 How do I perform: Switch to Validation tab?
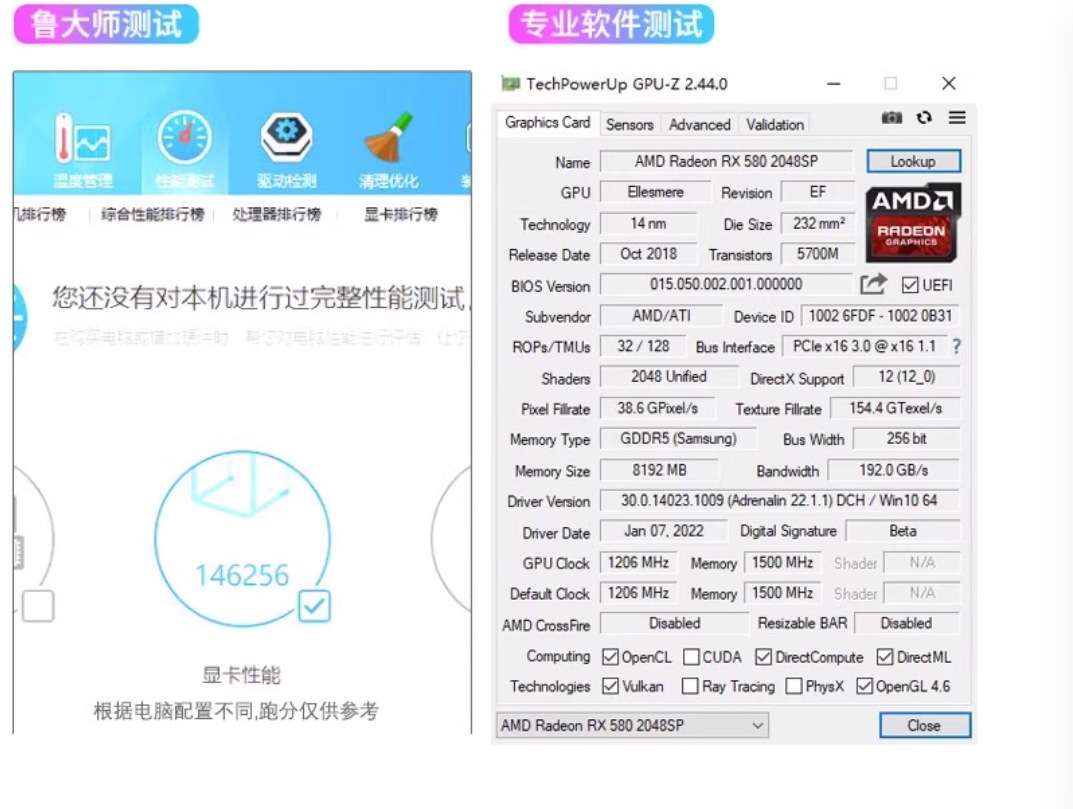point(775,125)
